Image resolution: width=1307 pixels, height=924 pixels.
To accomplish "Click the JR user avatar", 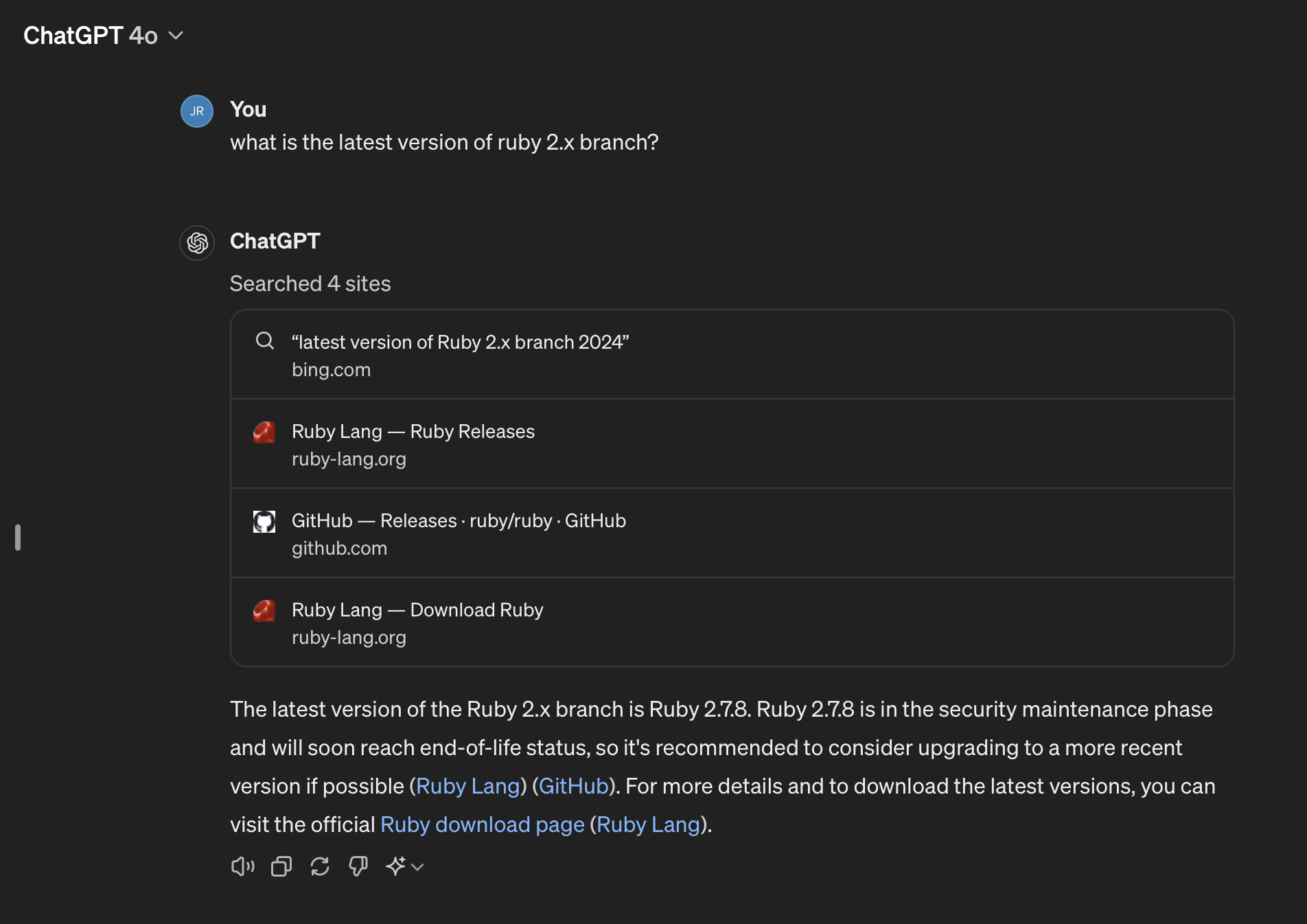I will click(197, 111).
